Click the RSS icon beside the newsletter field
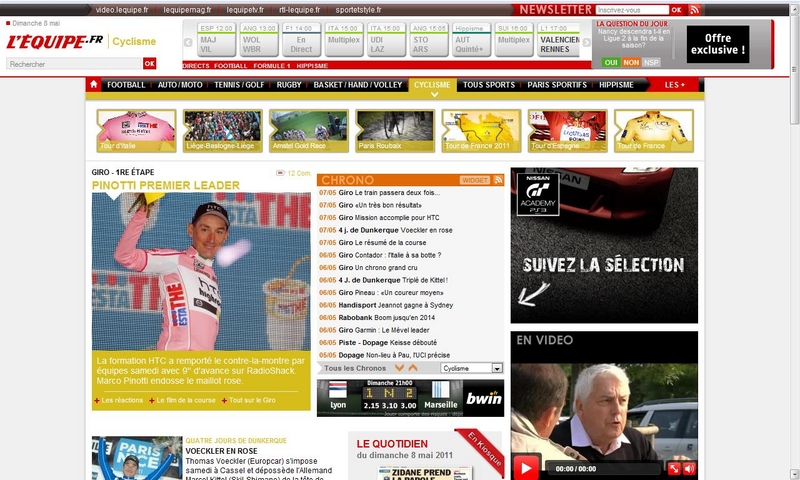The height and width of the screenshot is (480, 800). [x=695, y=9]
